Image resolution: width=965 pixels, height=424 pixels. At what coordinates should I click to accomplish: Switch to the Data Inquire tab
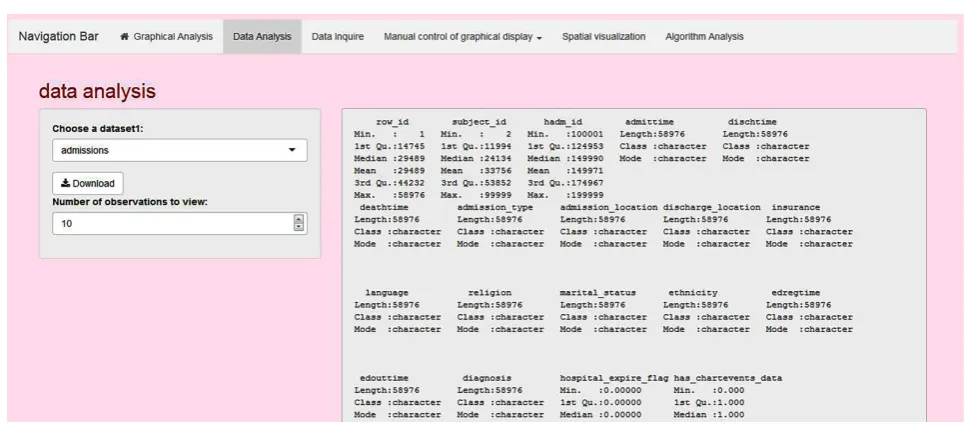pyautogui.click(x=337, y=37)
